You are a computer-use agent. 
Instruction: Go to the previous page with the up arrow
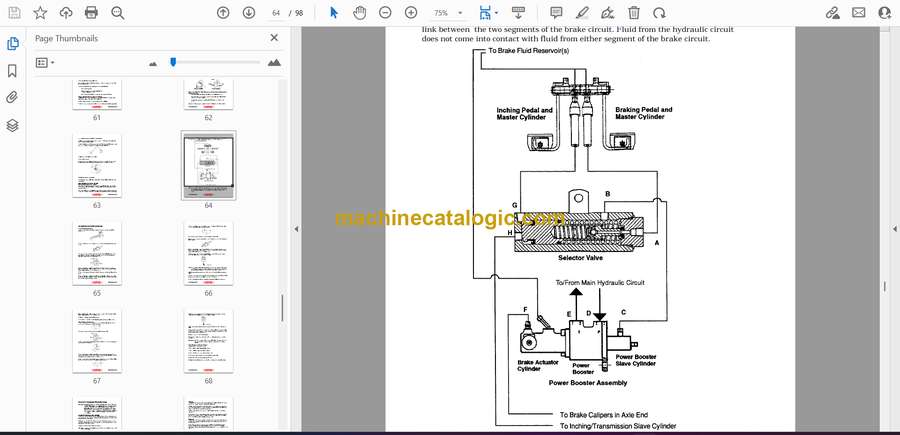tap(223, 13)
